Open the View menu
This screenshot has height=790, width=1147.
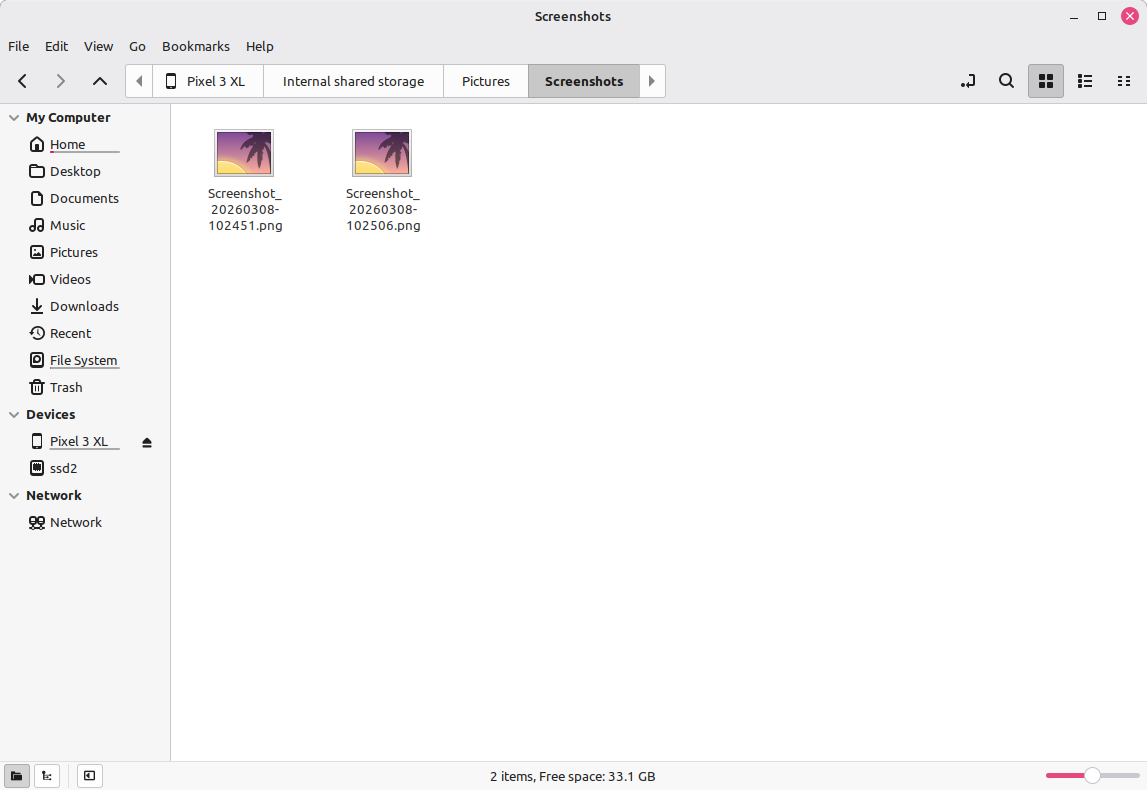pyautogui.click(x=98, y=46)
